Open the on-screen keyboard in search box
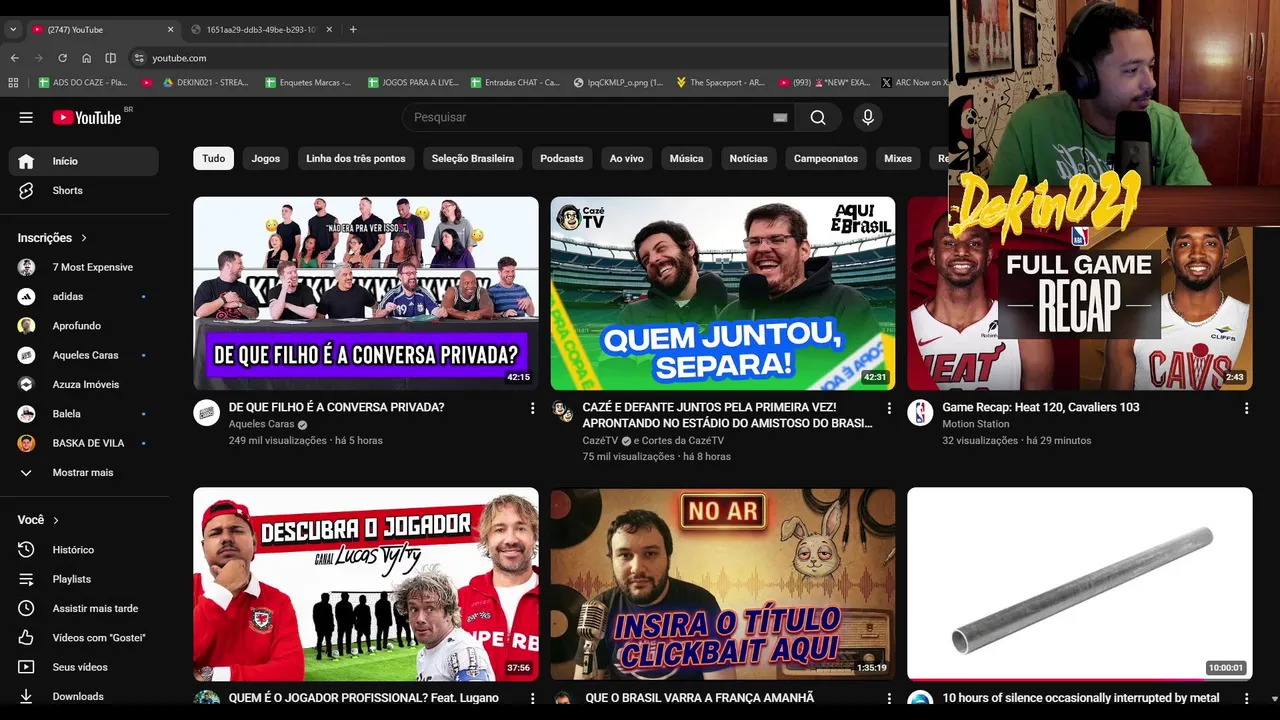Viewport: 1280px width, 720px height. tap(780, 117)
